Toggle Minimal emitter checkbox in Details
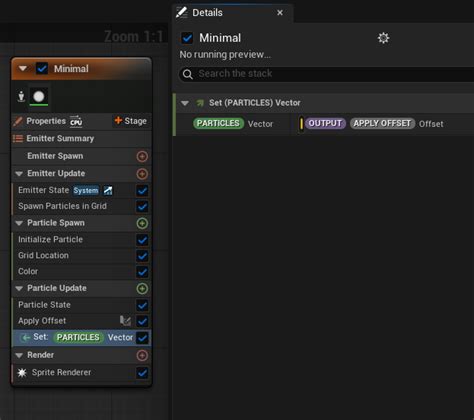Viewport: 474px width, 420px height. (187, 38)
